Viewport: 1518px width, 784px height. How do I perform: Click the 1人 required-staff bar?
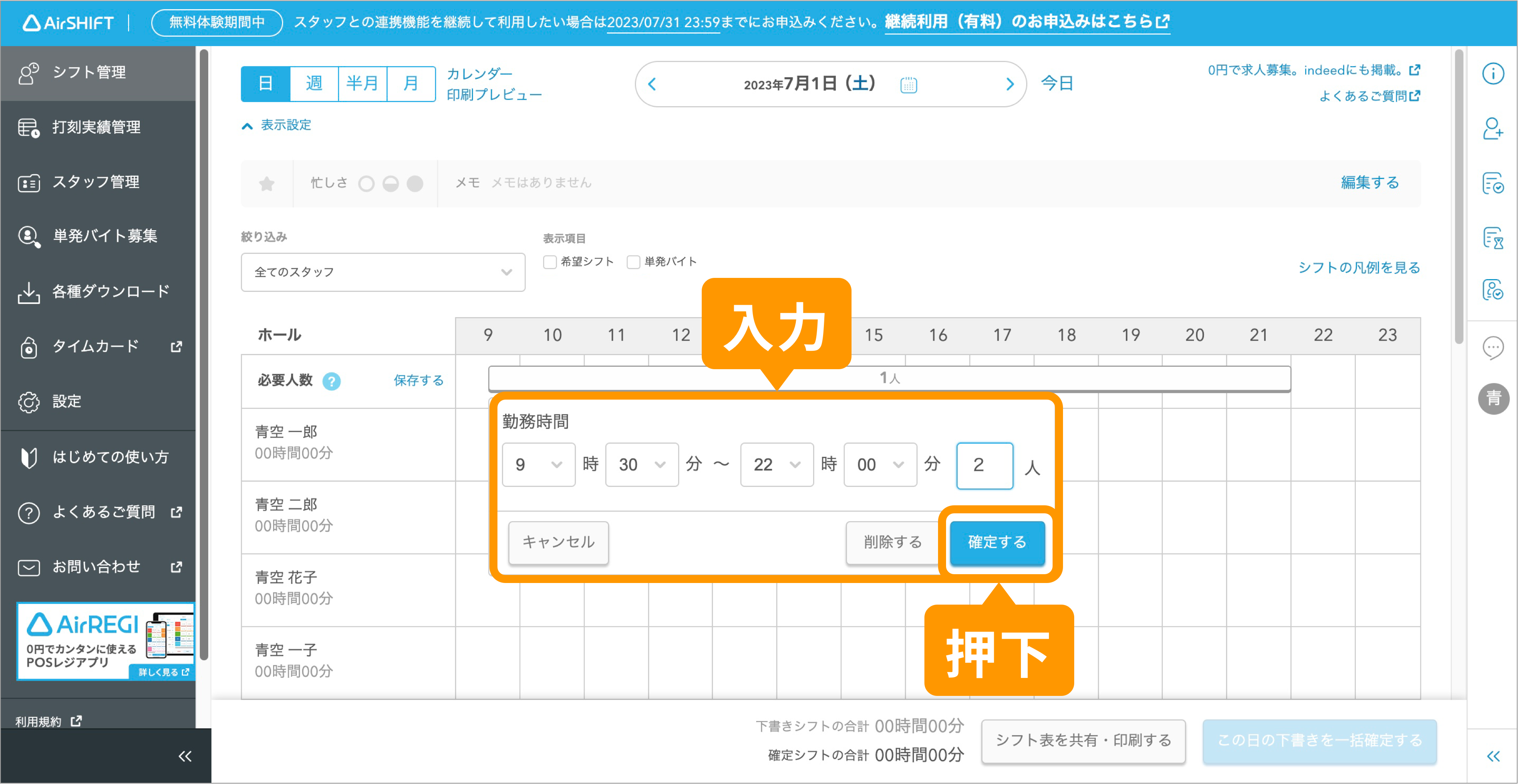click(889, 378)
